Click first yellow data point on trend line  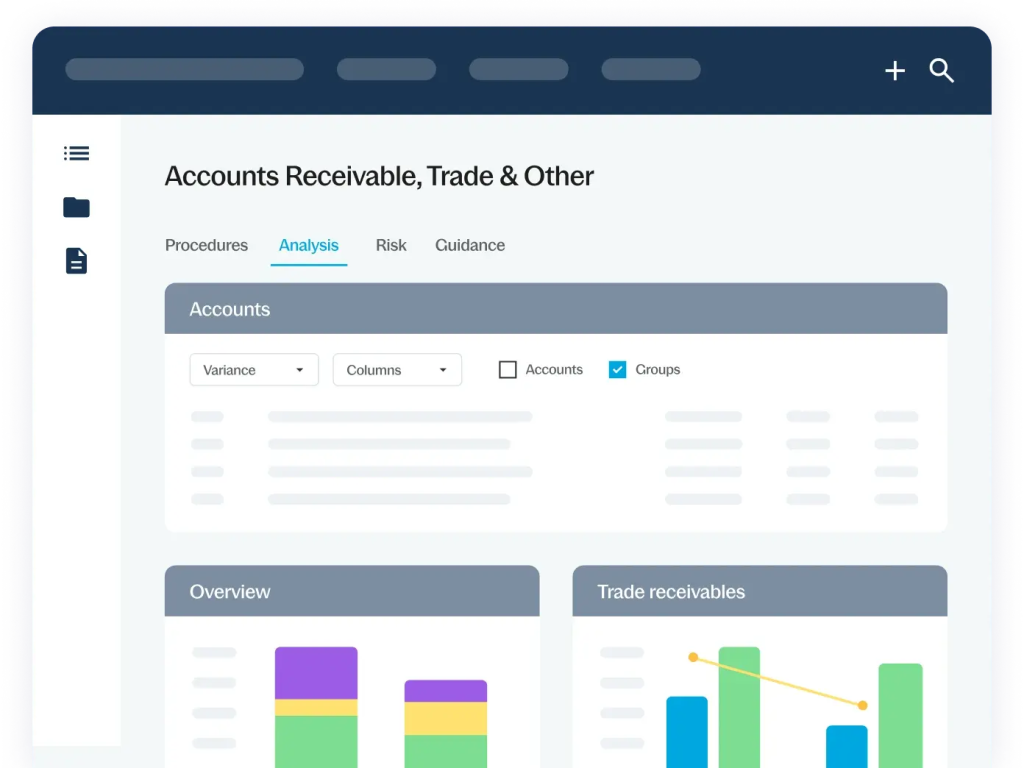[x=692, y=657]
